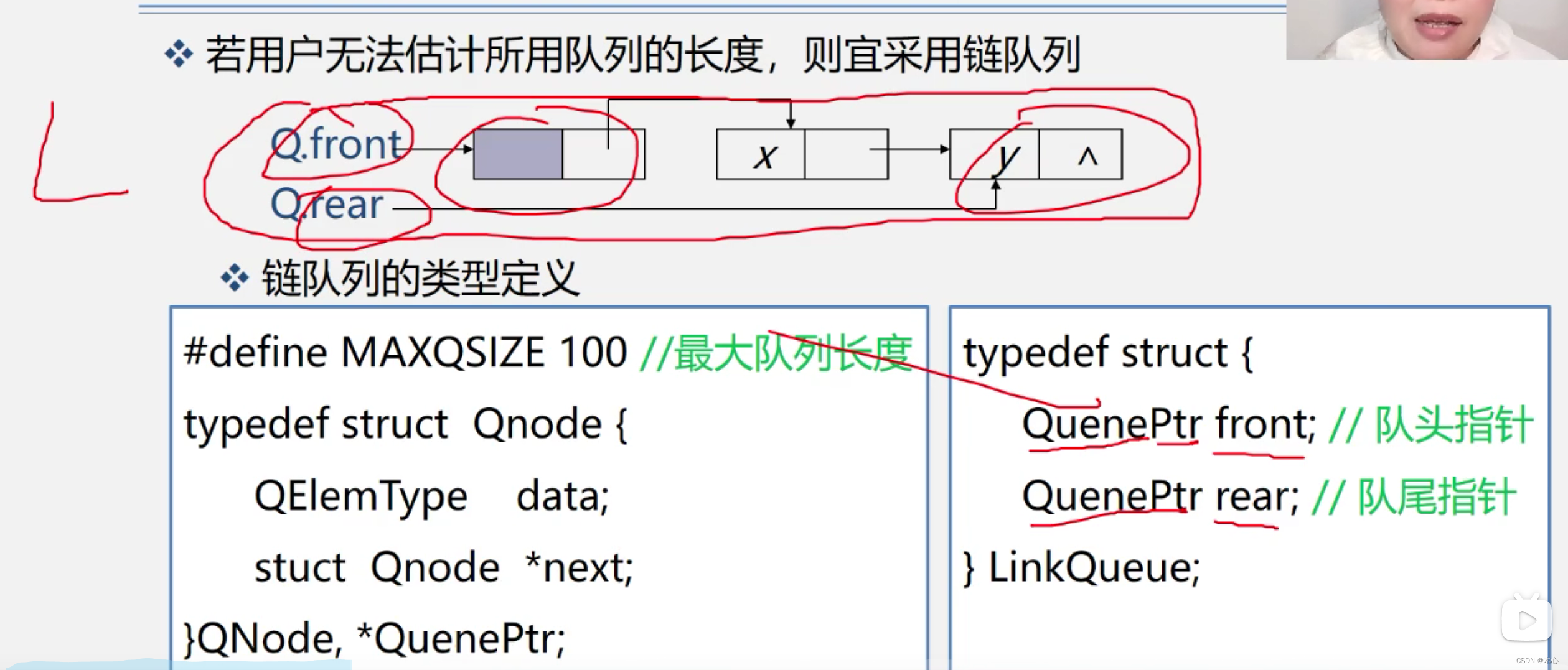Click 'QuenePtr rear;' declaration
Image resolution: width=1568 pixels, height=670 pixels.
click(1161, 496)
